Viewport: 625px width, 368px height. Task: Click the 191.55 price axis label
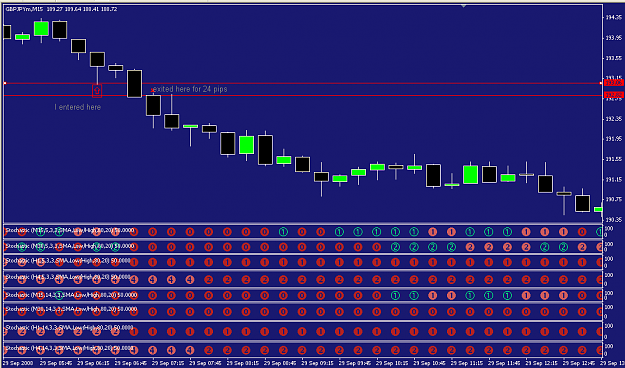[x=613, y=159]
